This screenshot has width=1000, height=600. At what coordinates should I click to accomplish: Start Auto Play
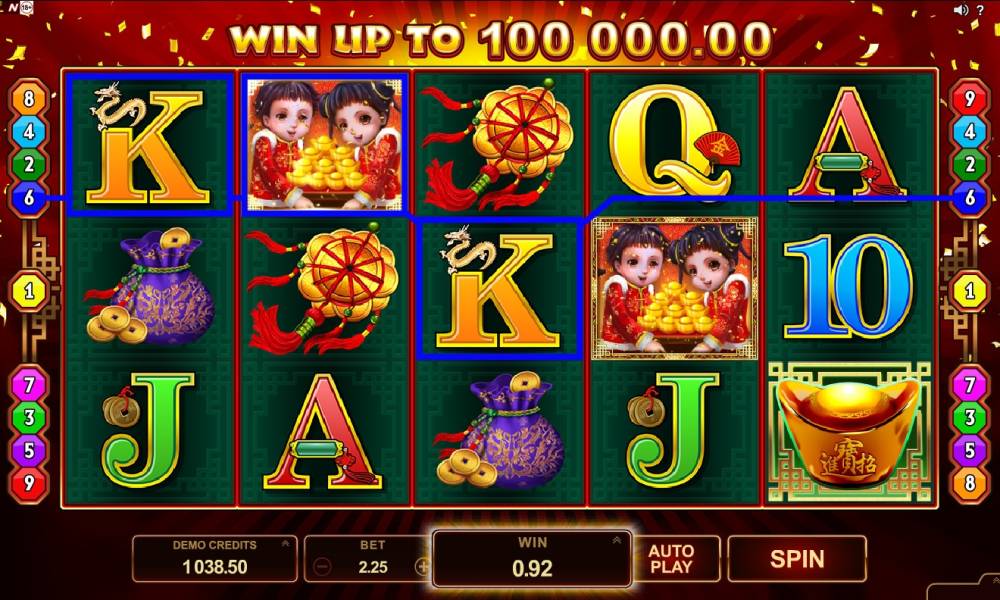(x=671, y=559)
